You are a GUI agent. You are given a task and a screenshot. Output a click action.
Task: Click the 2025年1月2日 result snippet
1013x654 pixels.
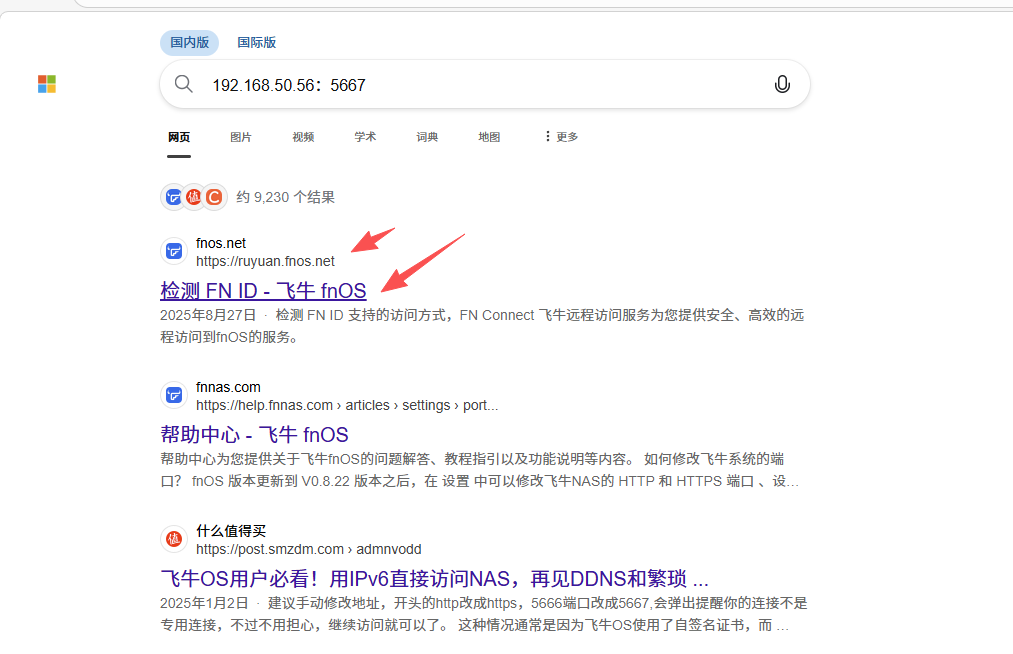click(x=484, y=614)
